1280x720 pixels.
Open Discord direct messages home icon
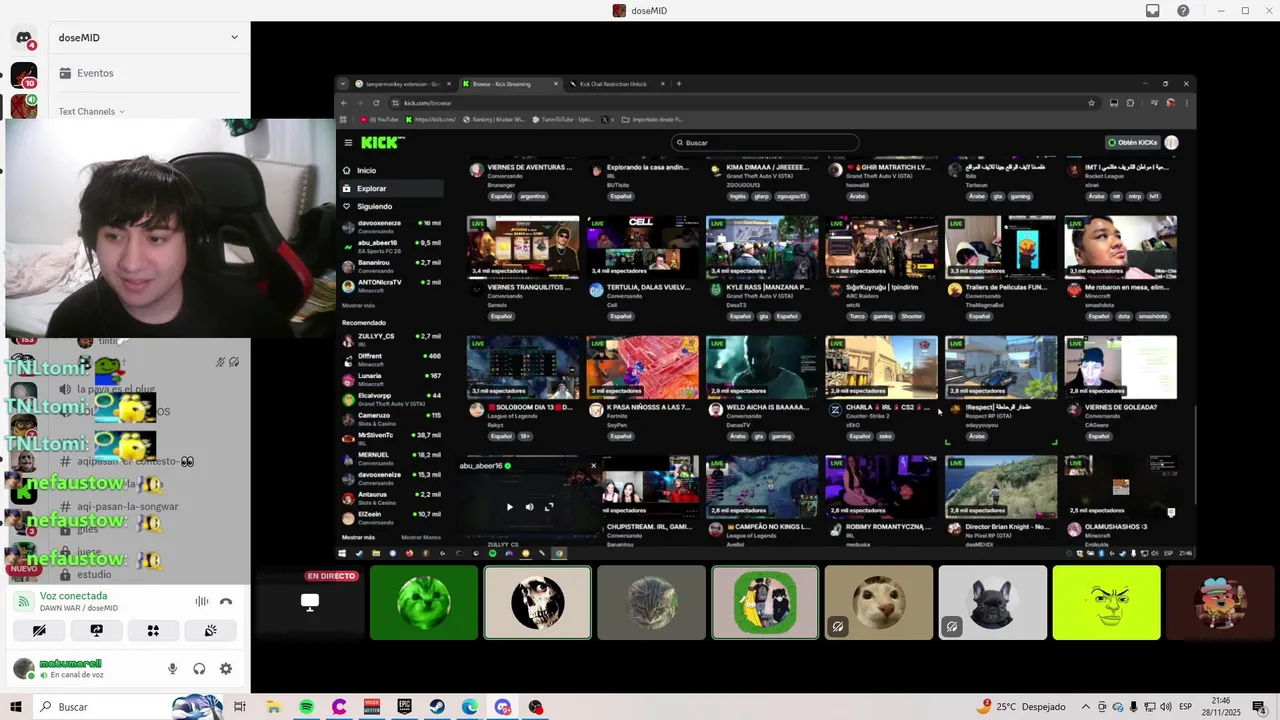pyautogui.click(x=24, y=38)
